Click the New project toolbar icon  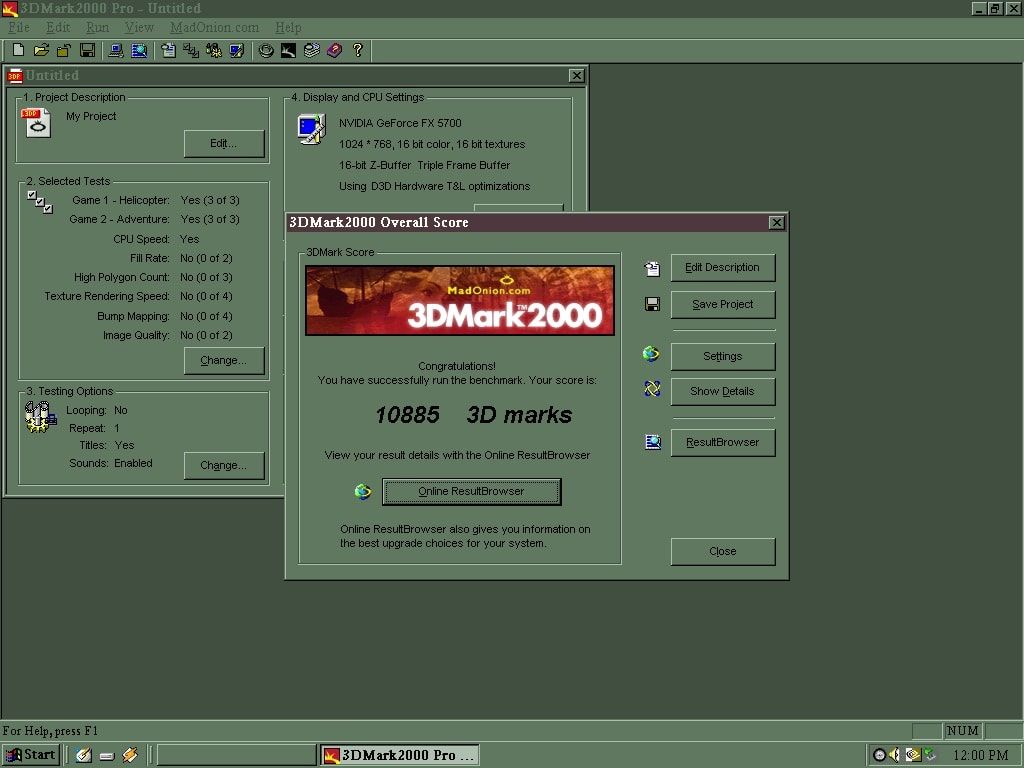pos(18,50)
